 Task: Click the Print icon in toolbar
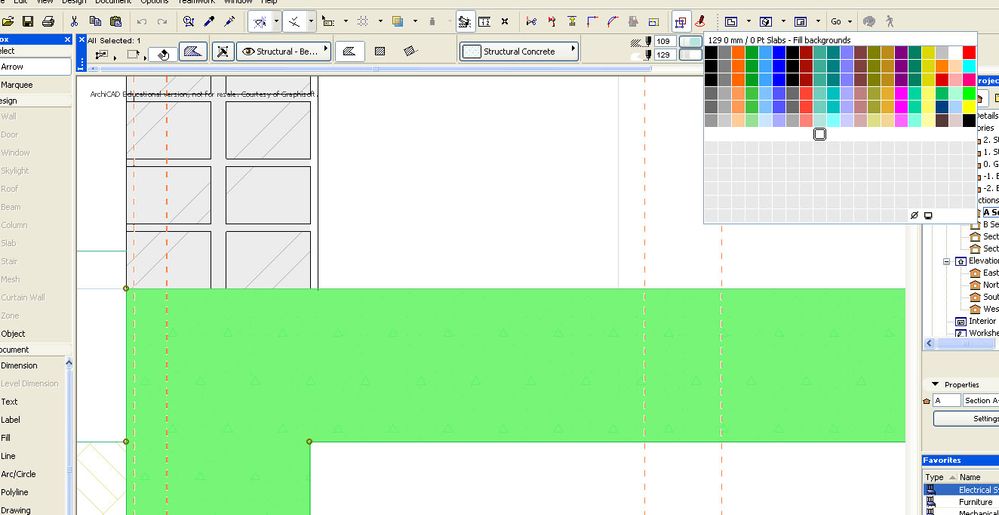(x=48, y=22)
